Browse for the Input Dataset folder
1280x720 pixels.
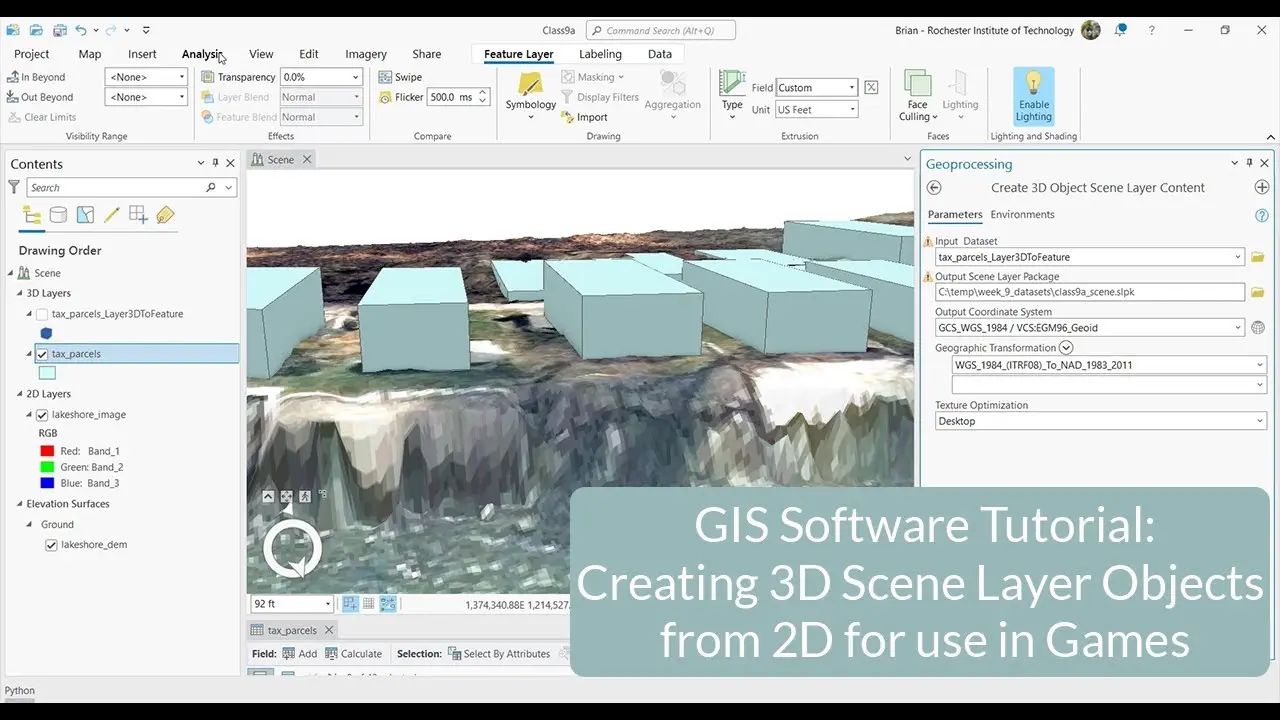(x=1258, y=257)
